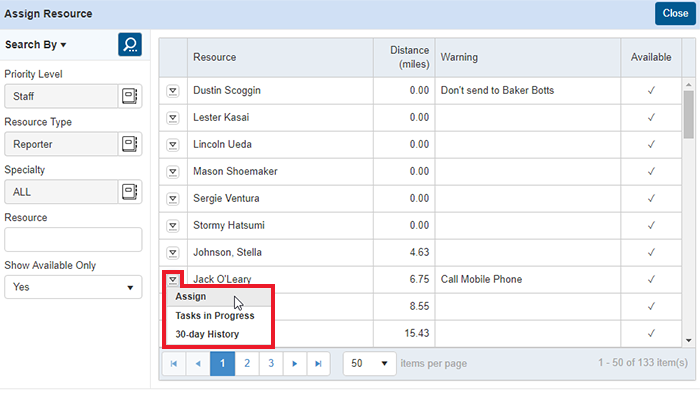Click scrollbar down arrow
This screenshot has height=393, width=700.
(x=688, y=341)
